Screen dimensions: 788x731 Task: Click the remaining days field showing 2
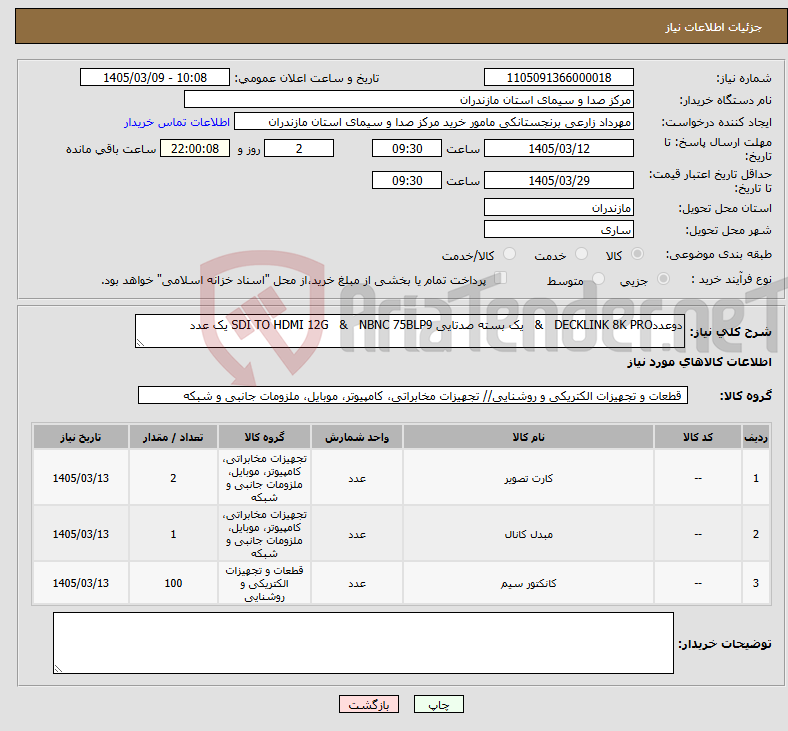(299, 149)
